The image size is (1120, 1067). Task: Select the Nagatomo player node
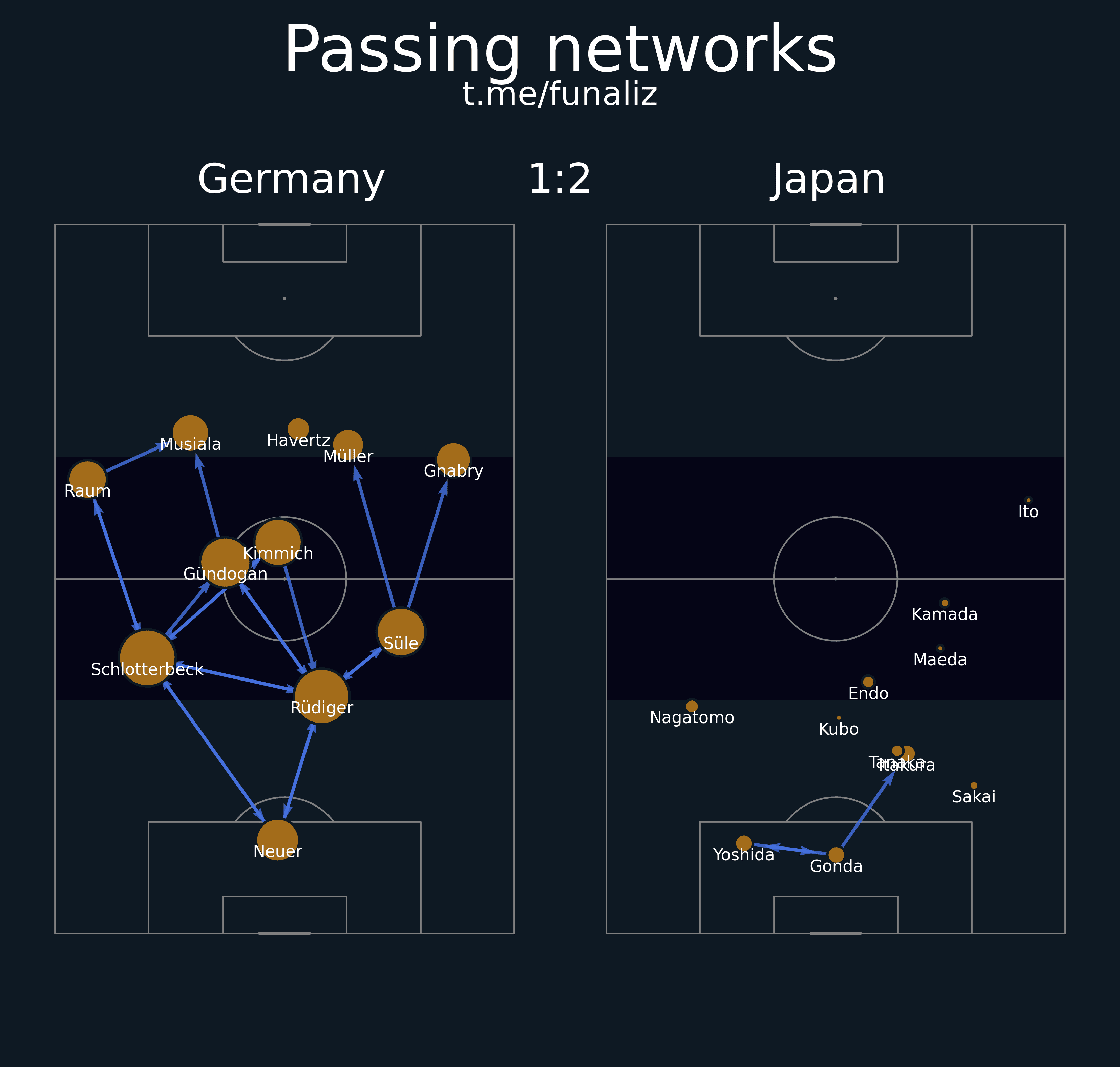tap(692, 706)
